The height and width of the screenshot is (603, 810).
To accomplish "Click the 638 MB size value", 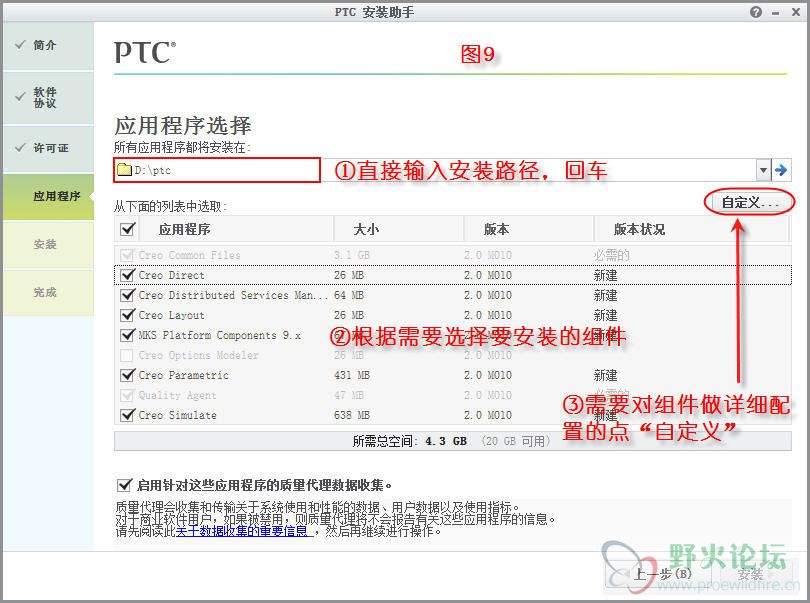I will coord(352,415).
